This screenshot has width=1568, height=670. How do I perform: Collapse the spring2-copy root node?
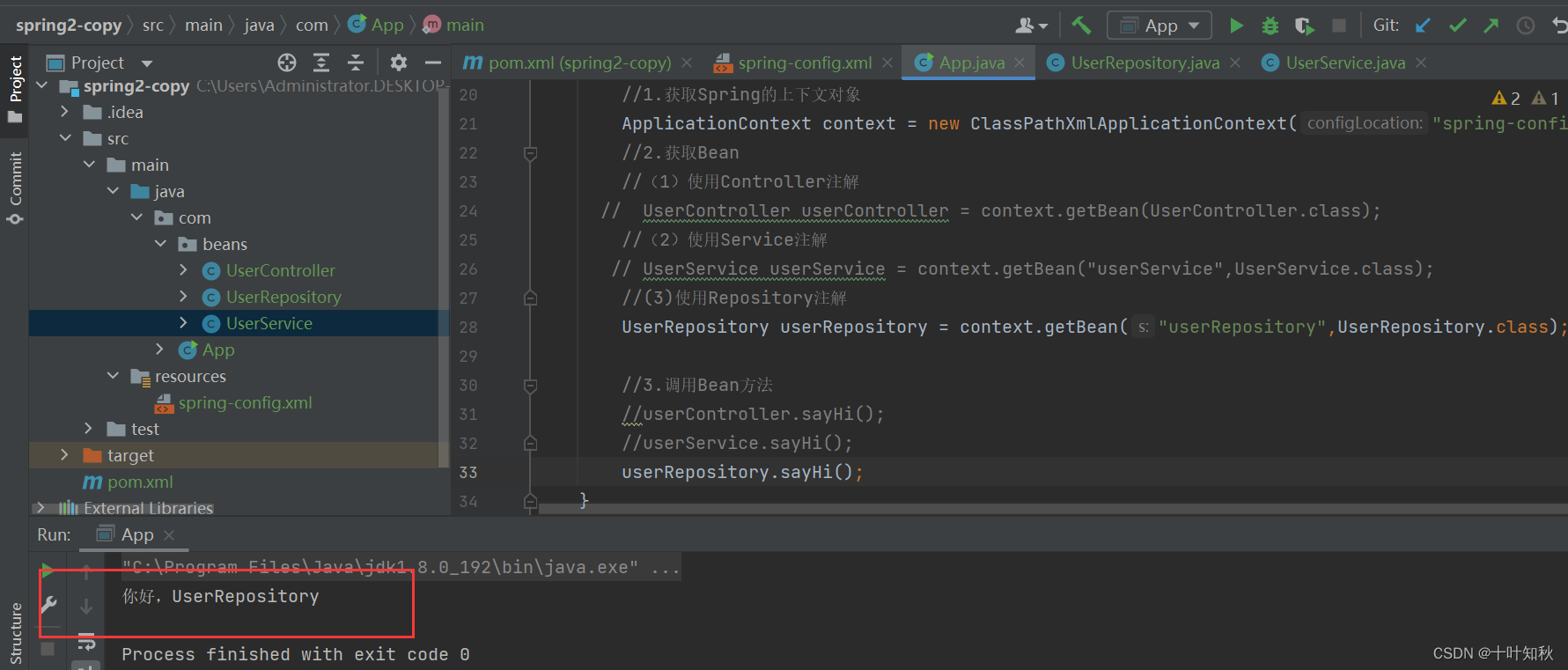(x=41, y=85)
